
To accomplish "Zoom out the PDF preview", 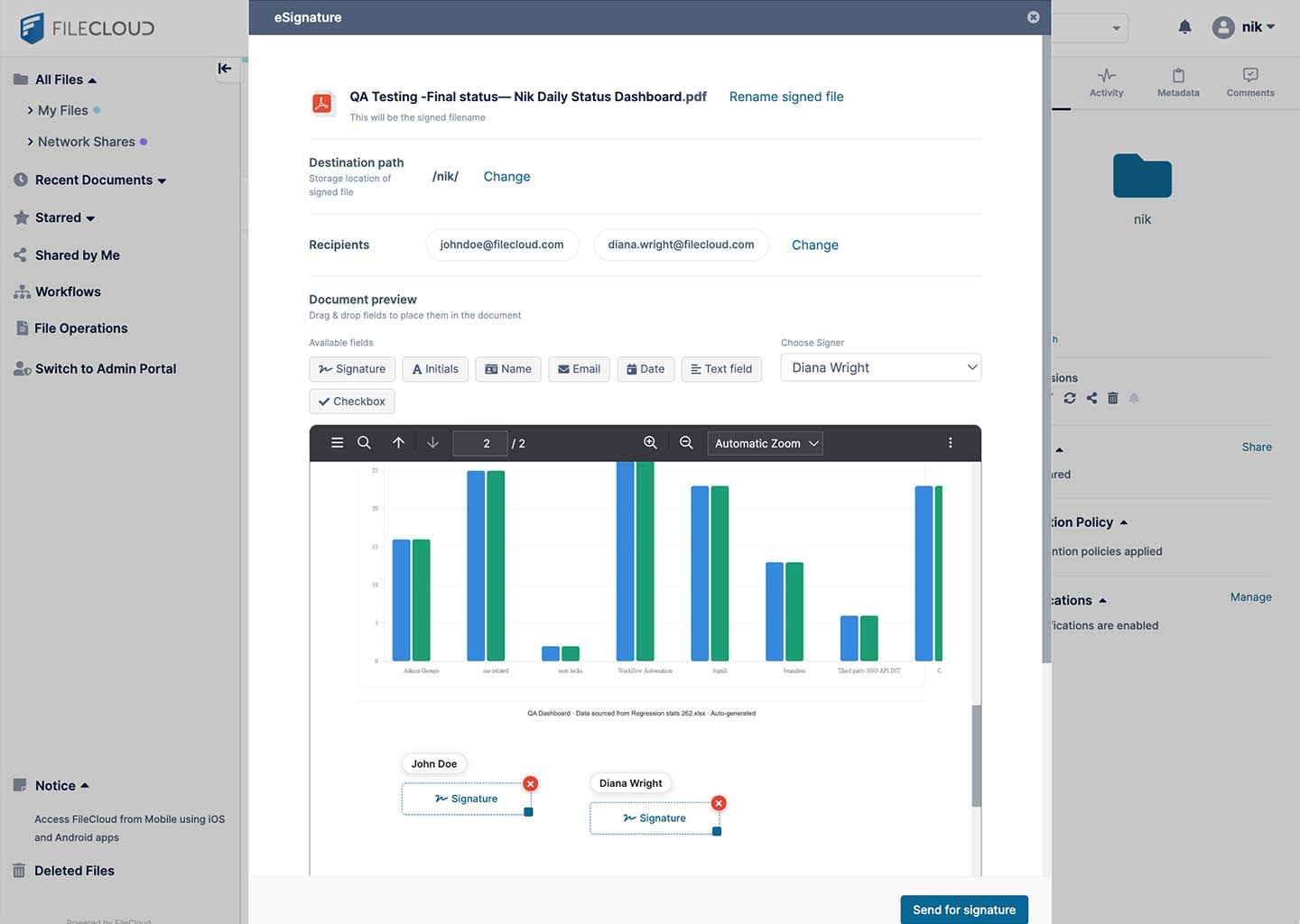I will (686, 443).
